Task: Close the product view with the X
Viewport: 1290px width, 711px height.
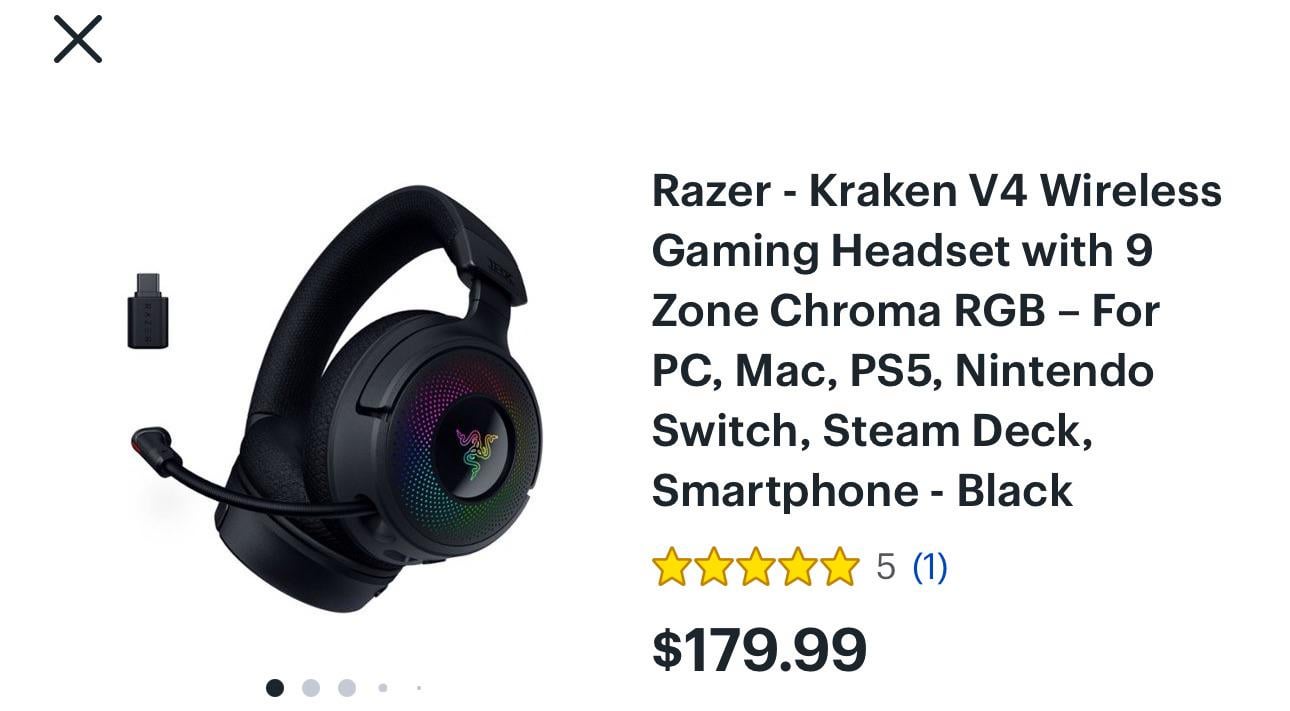Action: click(78, 40)
